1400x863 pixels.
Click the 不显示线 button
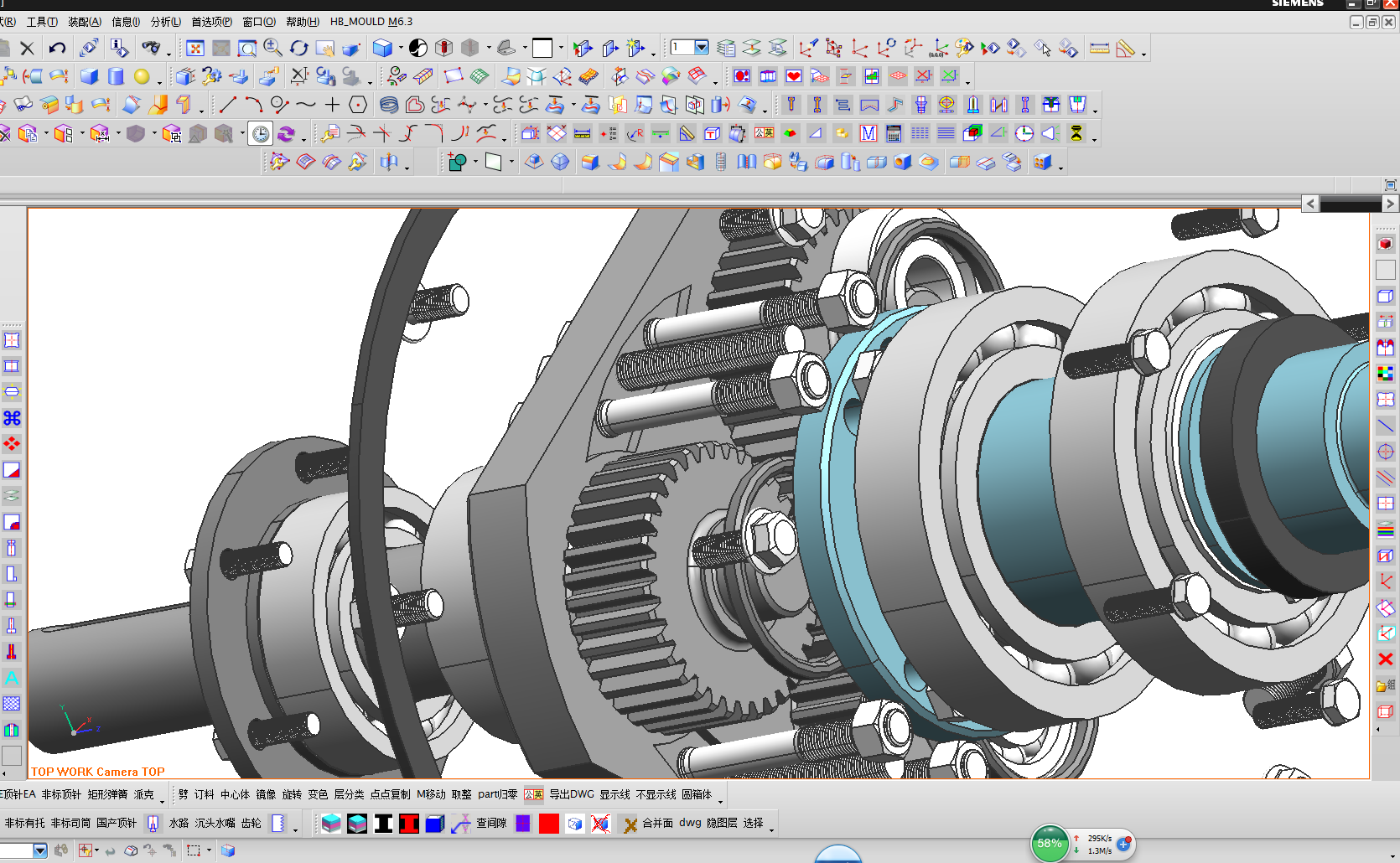click(656, 794)
